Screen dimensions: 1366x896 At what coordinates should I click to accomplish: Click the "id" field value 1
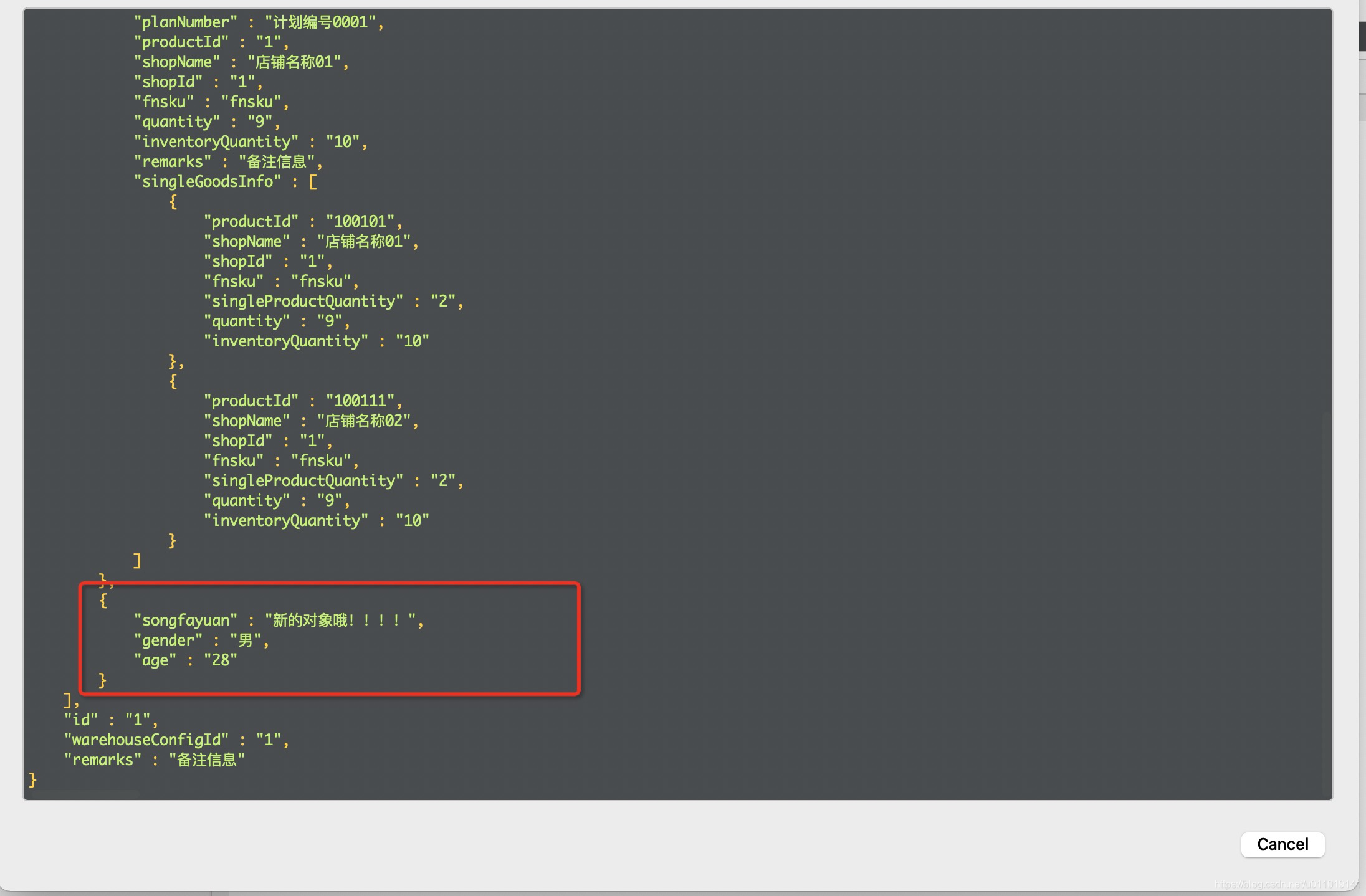click(x=138, y=720)
